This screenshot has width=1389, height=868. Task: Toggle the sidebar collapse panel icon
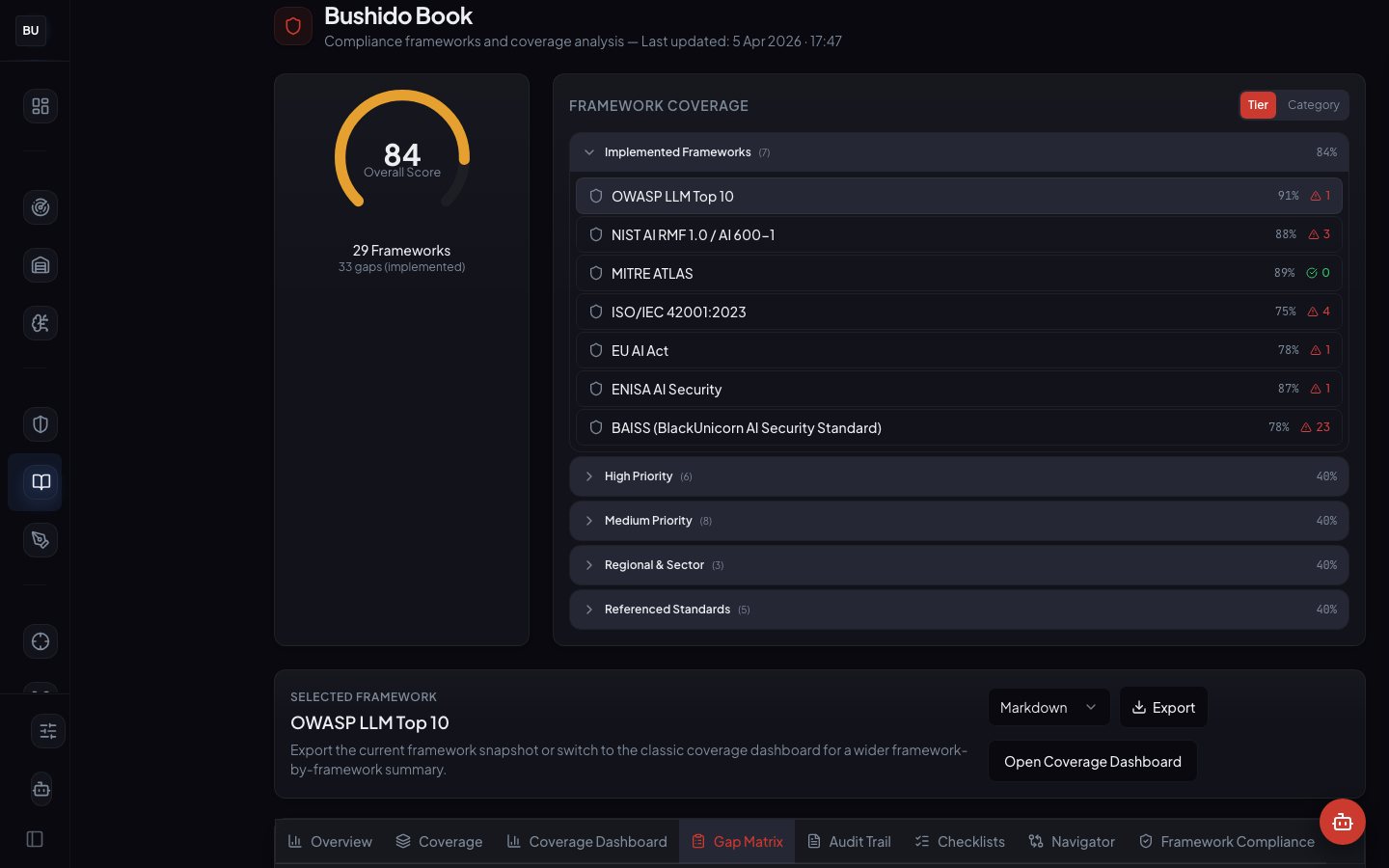35,839
